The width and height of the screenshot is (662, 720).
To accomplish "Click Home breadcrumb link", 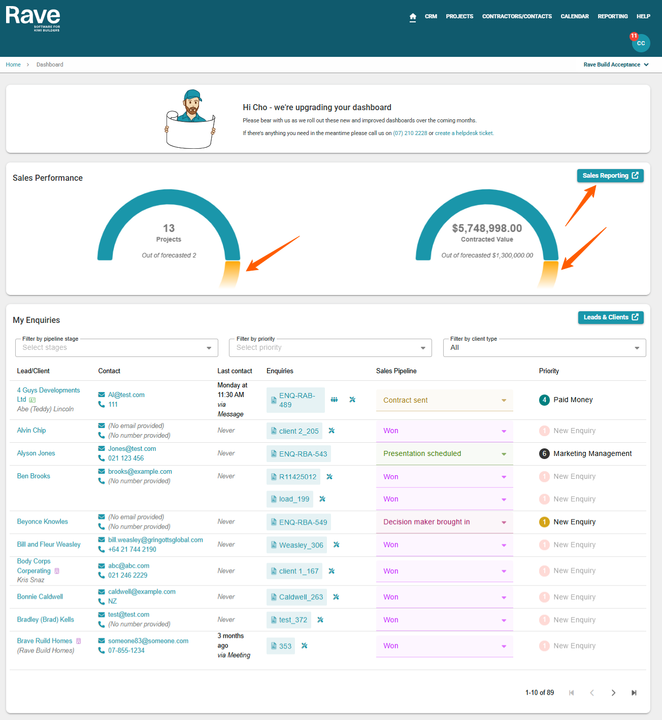I will 13,65.
